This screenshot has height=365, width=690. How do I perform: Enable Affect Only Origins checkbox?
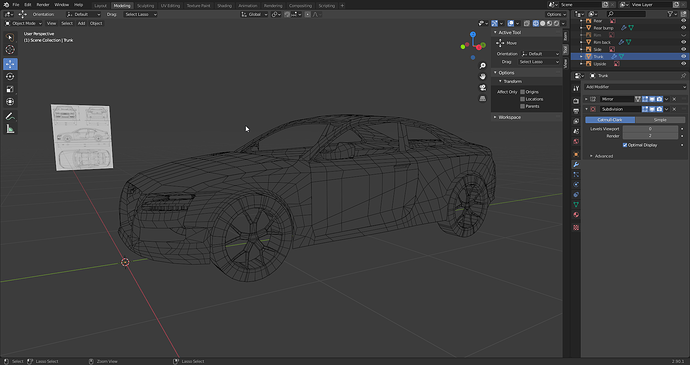[523, 92]
